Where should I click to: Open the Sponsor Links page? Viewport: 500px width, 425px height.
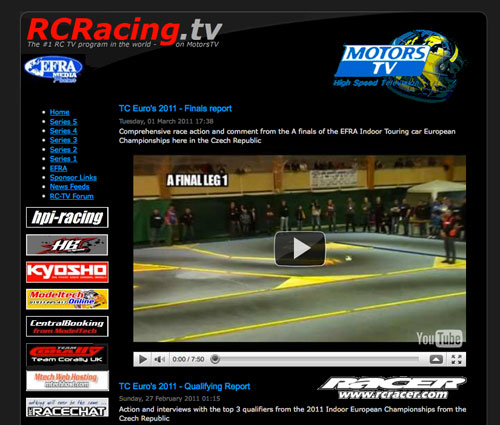click(x=73, y=178)
